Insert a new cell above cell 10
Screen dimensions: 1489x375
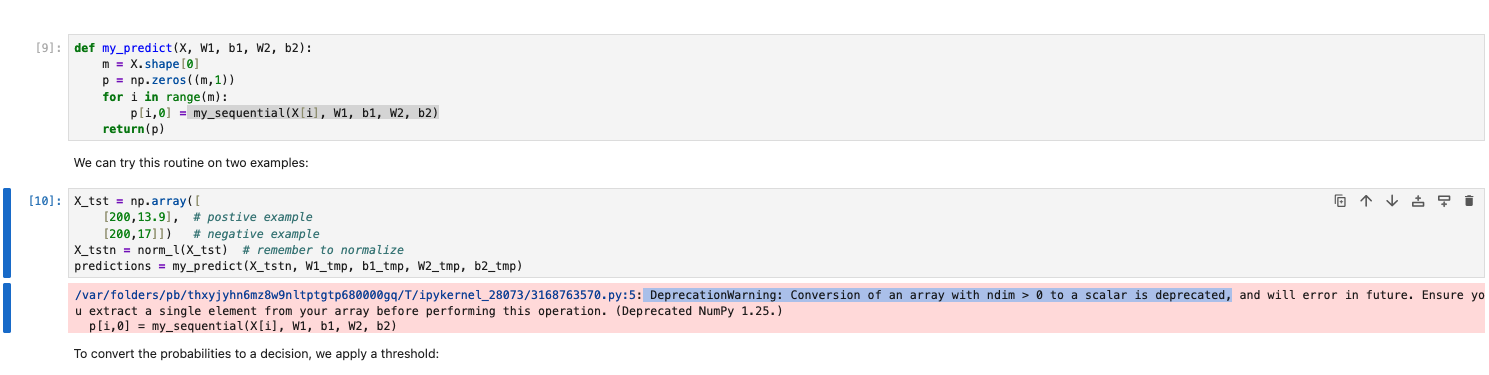(1417, 201)
